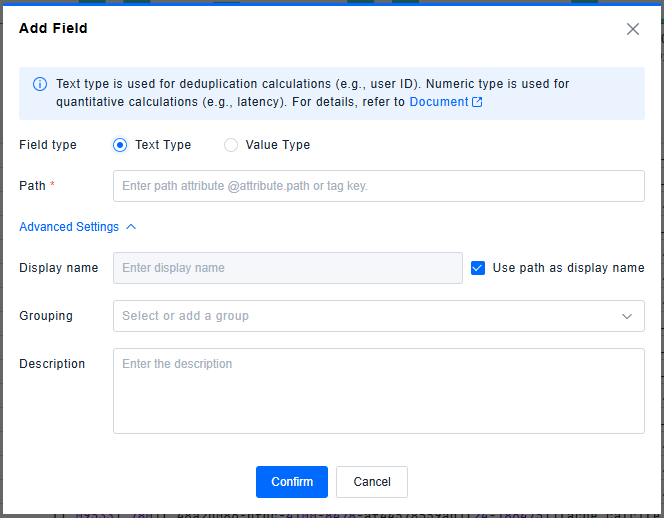This screenshot has width=664, height=518.
Task: Click the Display name text box
Action: 287,268
